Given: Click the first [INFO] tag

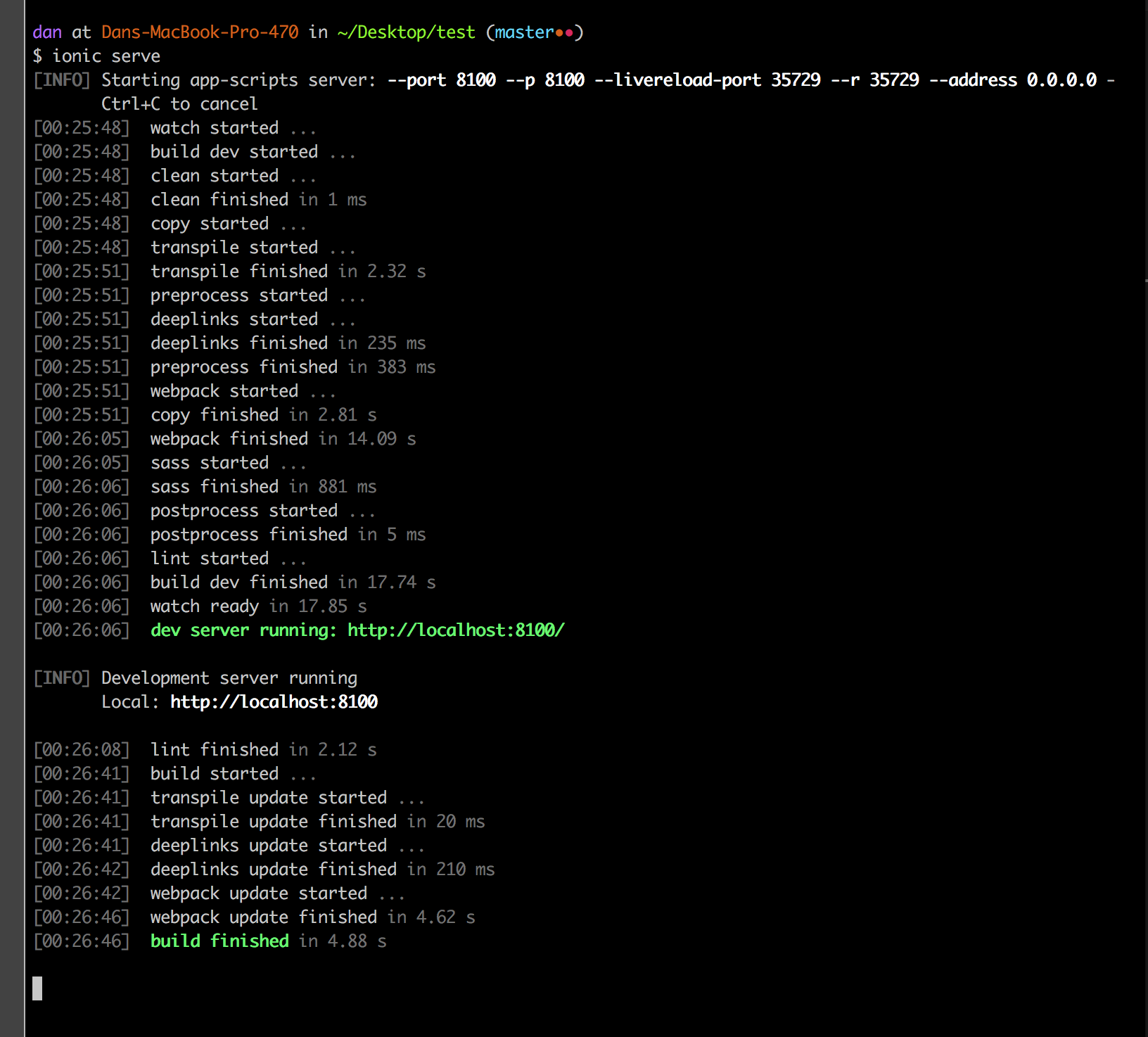Looking at the screenshot, I should coord(62,80).
